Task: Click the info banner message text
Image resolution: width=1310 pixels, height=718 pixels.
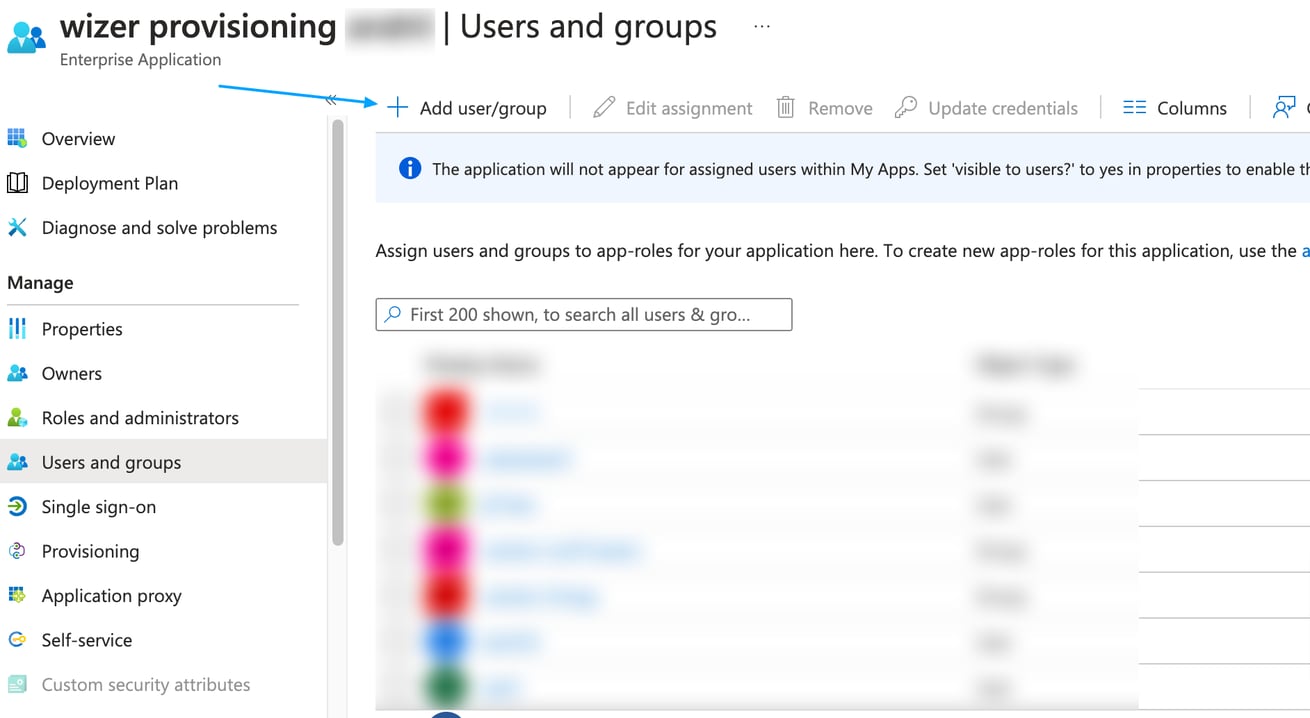Action: point(871,169)
